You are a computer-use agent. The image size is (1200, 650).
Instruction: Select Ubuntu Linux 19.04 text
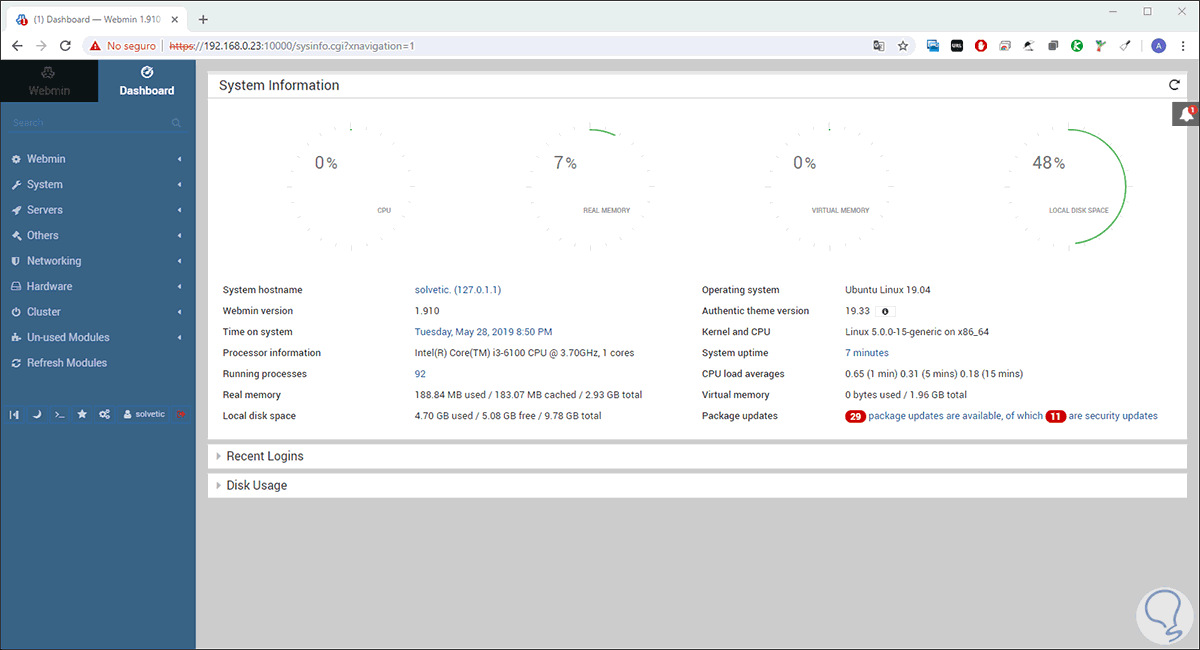coord(888,290)
